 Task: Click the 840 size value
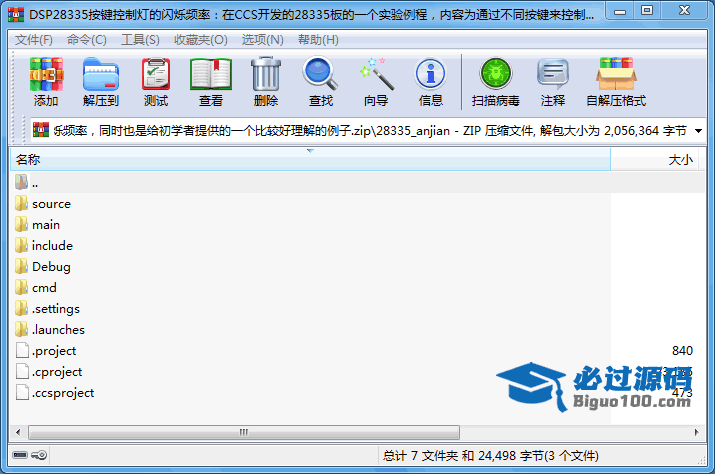click(x=682, y=350)
